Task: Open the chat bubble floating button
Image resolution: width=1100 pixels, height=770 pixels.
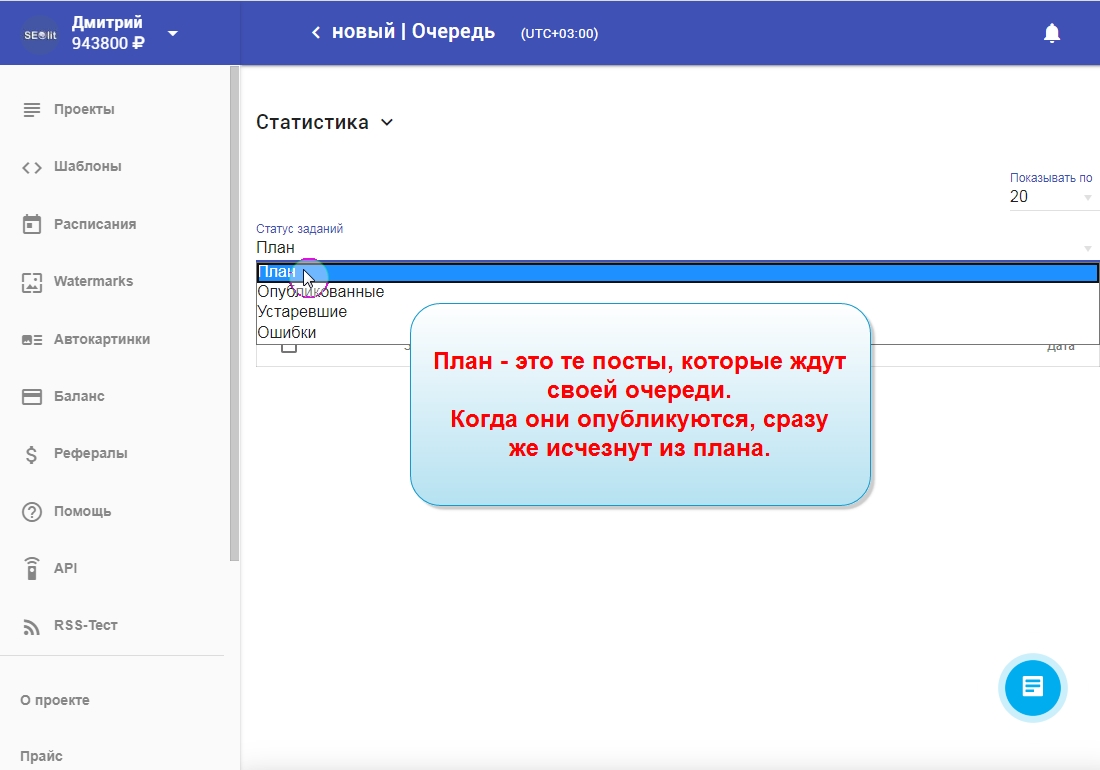Action: [x=1032, y=687]
